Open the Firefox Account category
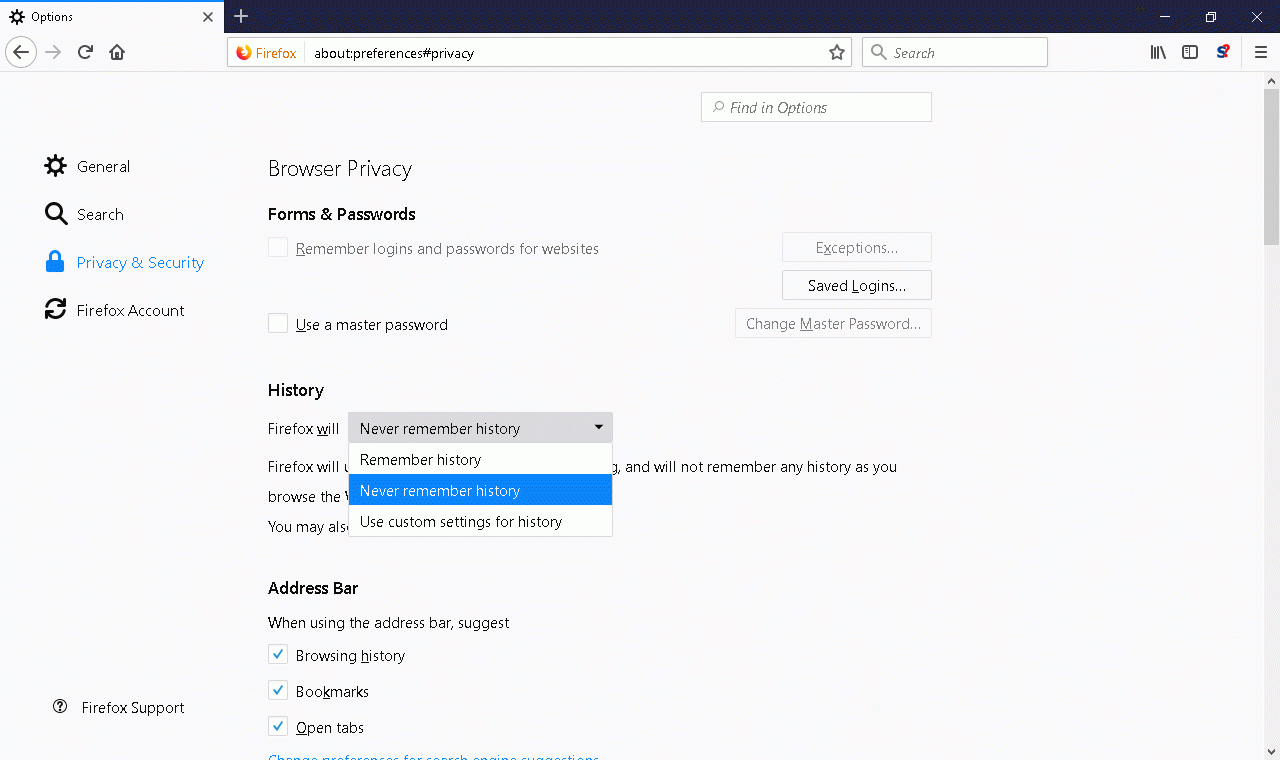 pyautogui.click(x=130, y=311)
